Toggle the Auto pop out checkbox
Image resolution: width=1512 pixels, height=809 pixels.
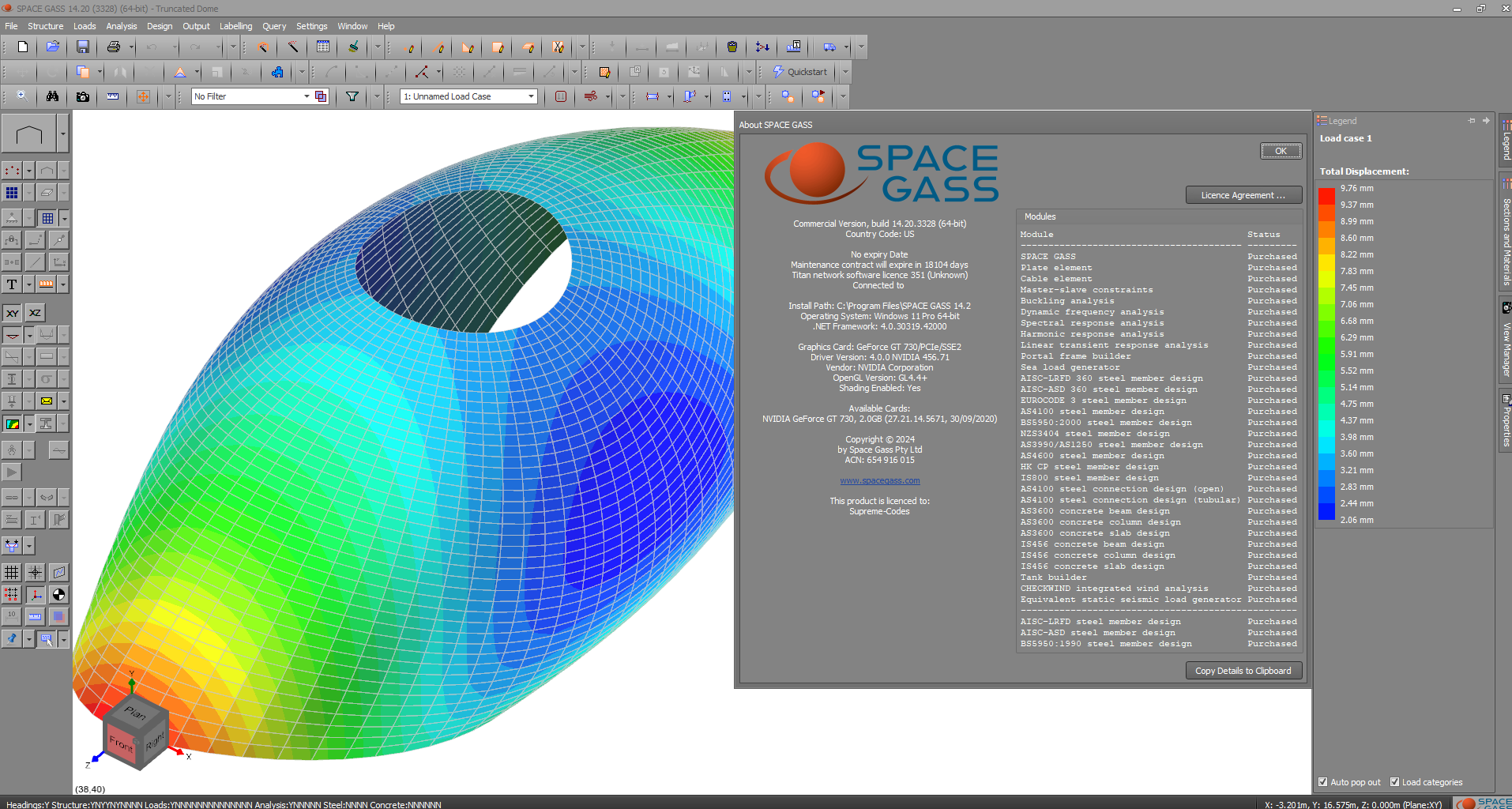click(1323, 782)
